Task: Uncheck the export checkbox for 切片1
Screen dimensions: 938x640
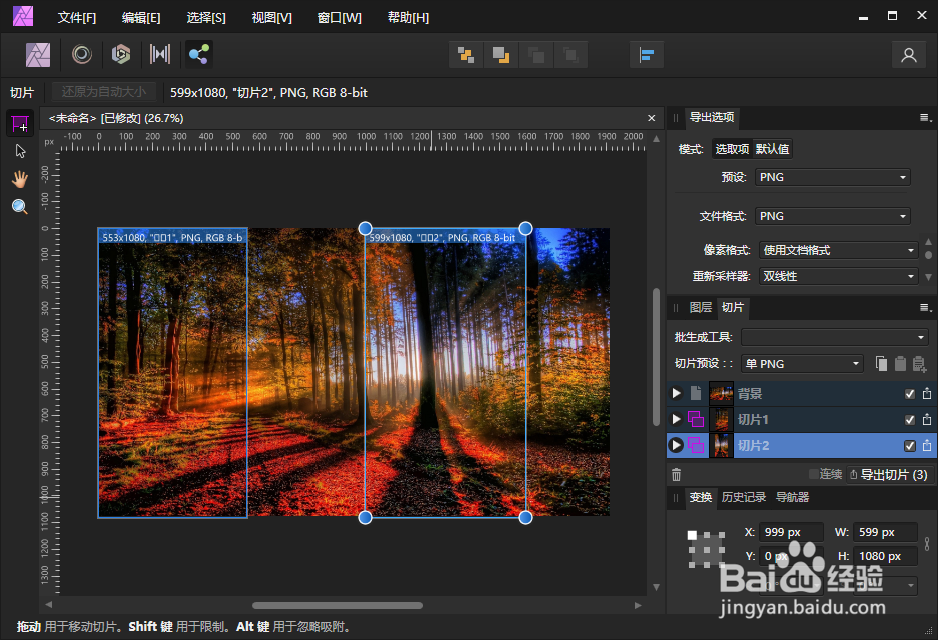Action: (x=909, y=419)
